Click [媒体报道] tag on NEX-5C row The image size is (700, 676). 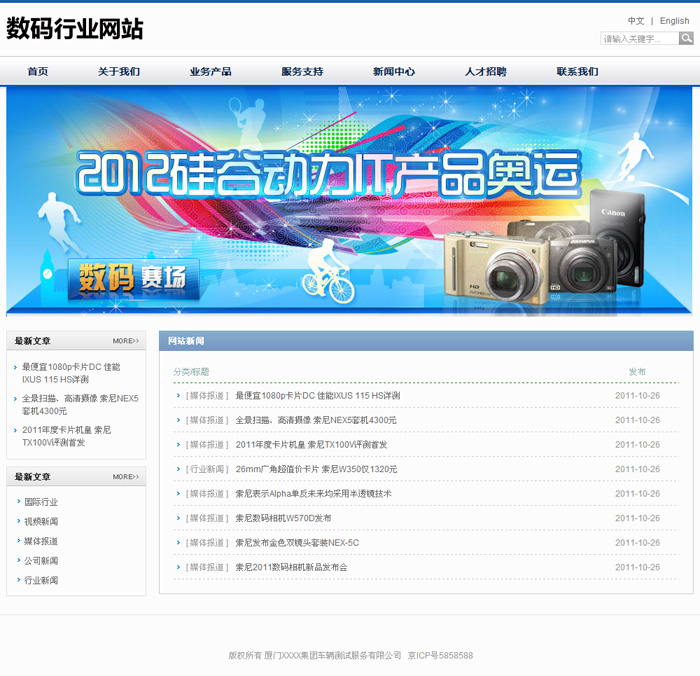(x=207, y=543)
